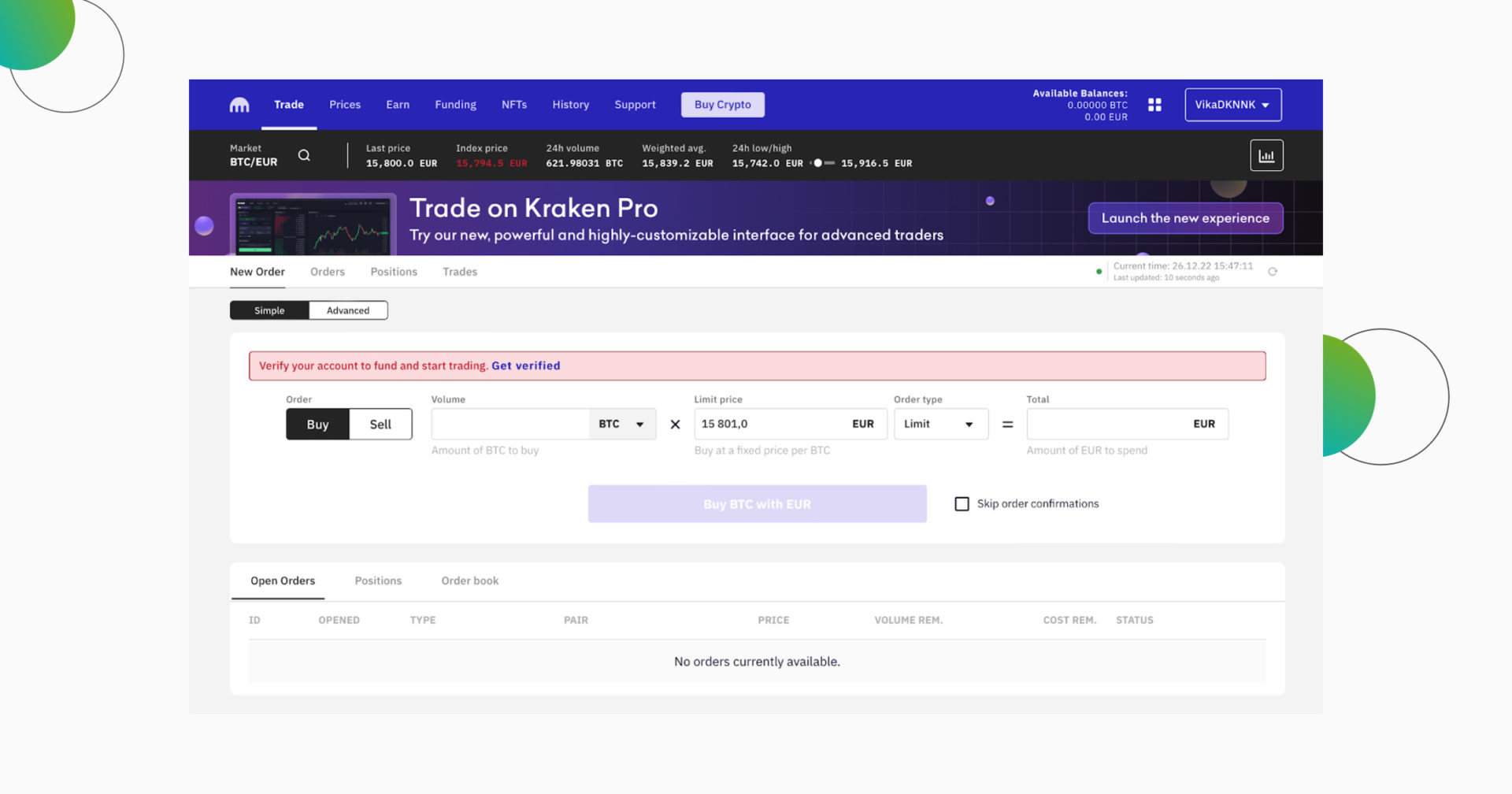Click the OPENED column header

[x=339, y=620]
